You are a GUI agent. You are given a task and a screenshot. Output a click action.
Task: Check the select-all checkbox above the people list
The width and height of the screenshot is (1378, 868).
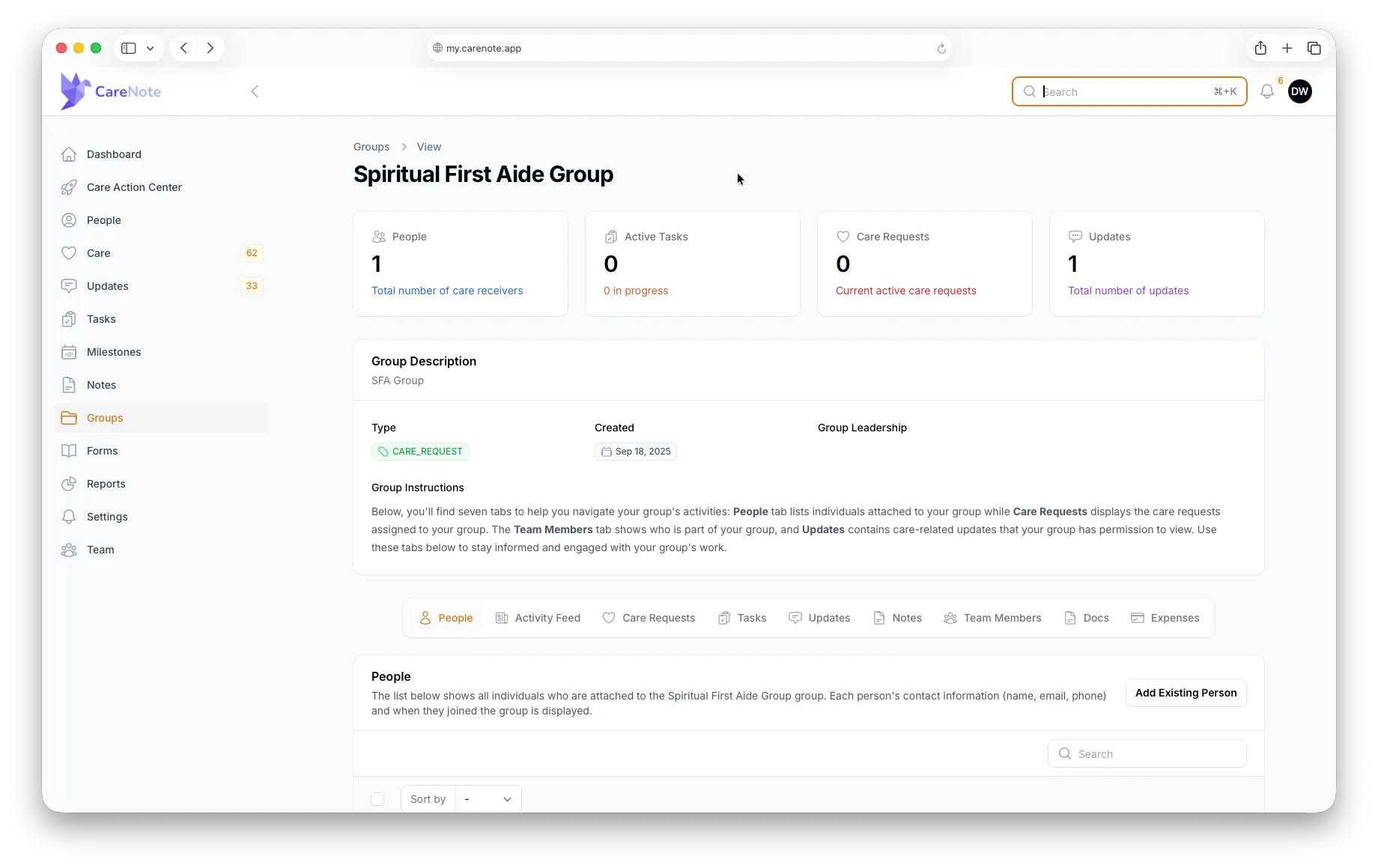378,799
